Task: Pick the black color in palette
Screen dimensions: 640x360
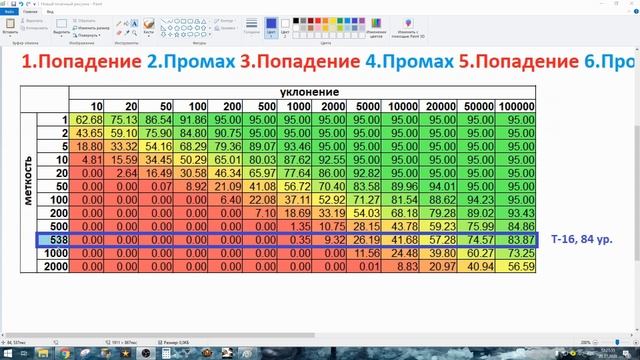Action: click(x=296, y=21)
